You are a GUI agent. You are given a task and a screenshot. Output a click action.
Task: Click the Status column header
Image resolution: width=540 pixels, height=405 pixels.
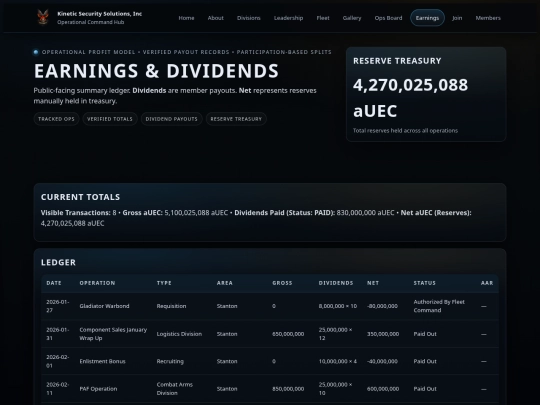(425, 283)
